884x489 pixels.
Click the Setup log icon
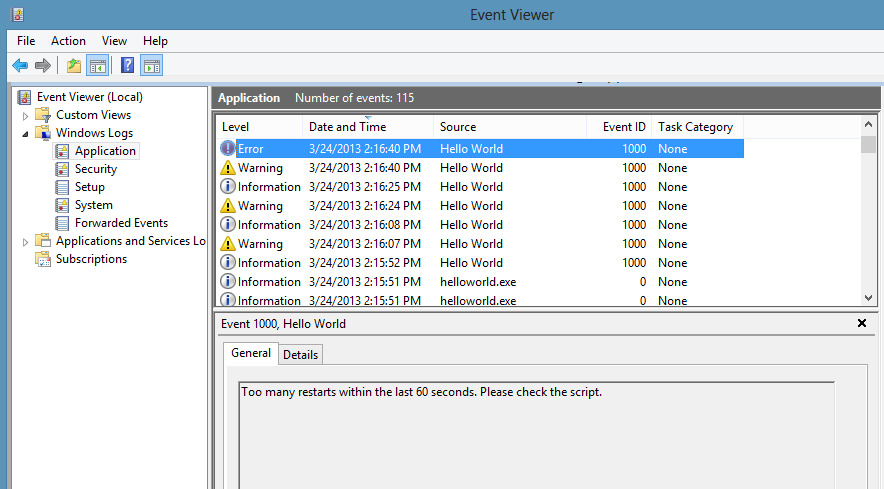62,187
